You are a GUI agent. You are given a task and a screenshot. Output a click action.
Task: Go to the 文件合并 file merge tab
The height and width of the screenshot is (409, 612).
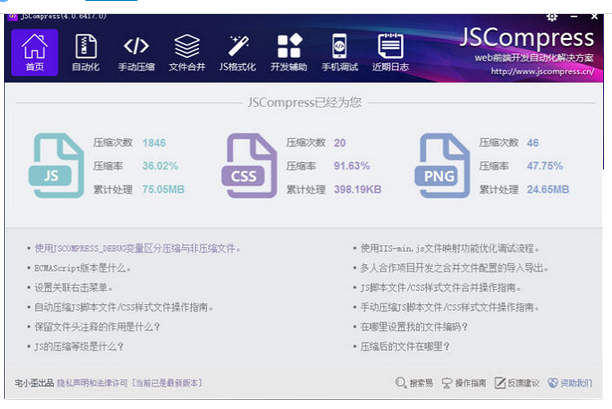click(187, 52)
